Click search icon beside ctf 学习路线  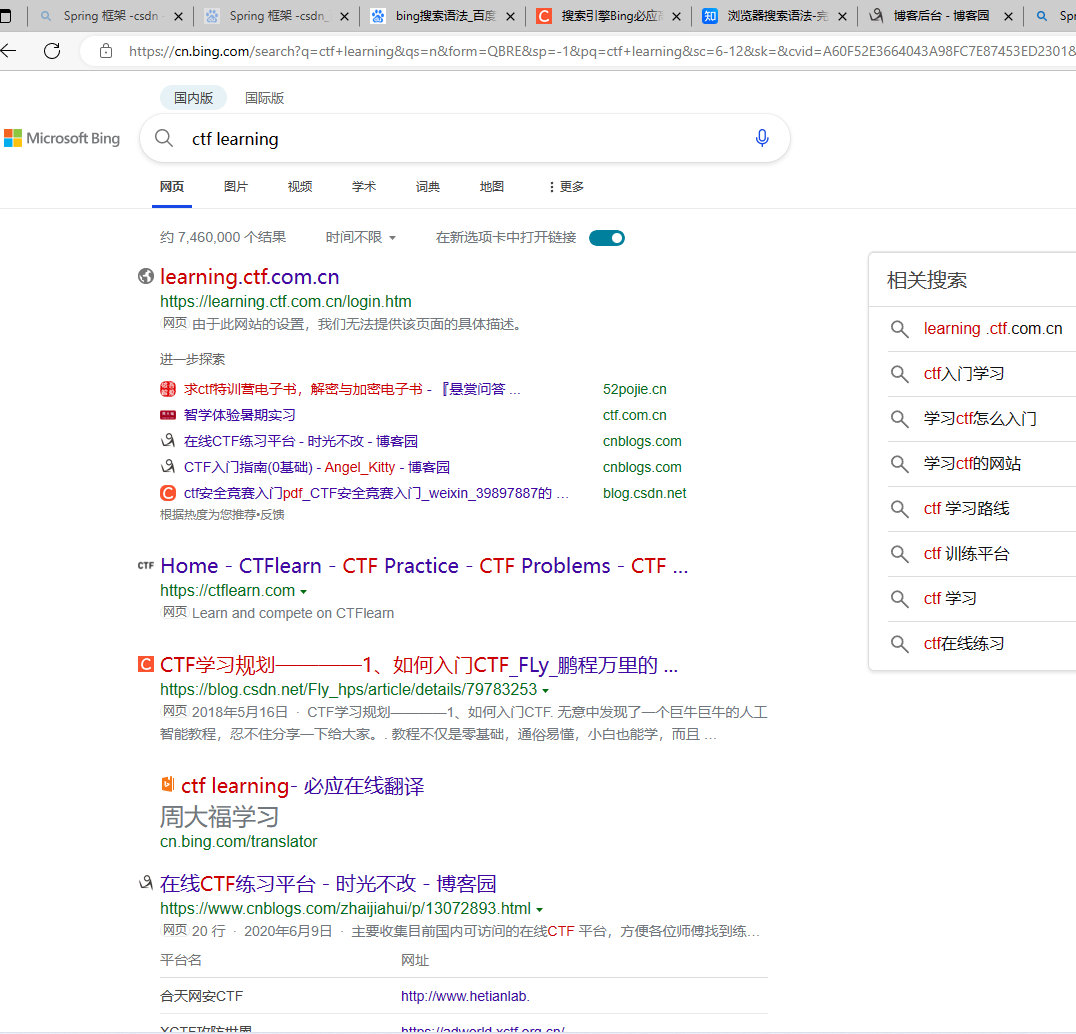(x=900, y=508)
